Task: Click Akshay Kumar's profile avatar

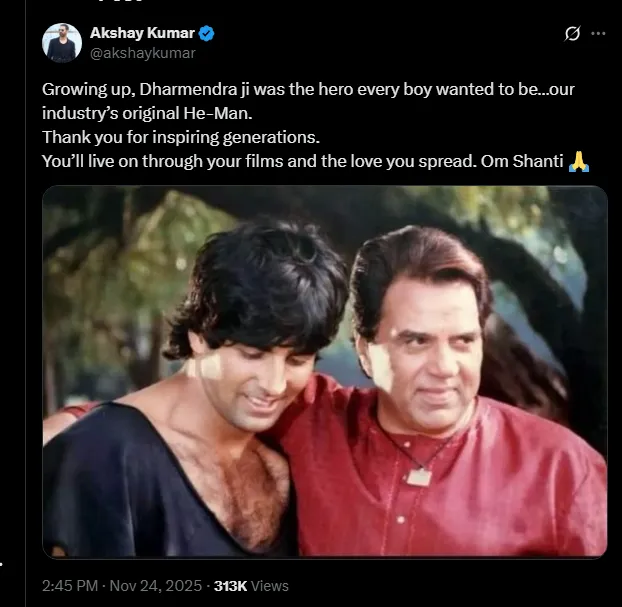Action: [61, 43]
